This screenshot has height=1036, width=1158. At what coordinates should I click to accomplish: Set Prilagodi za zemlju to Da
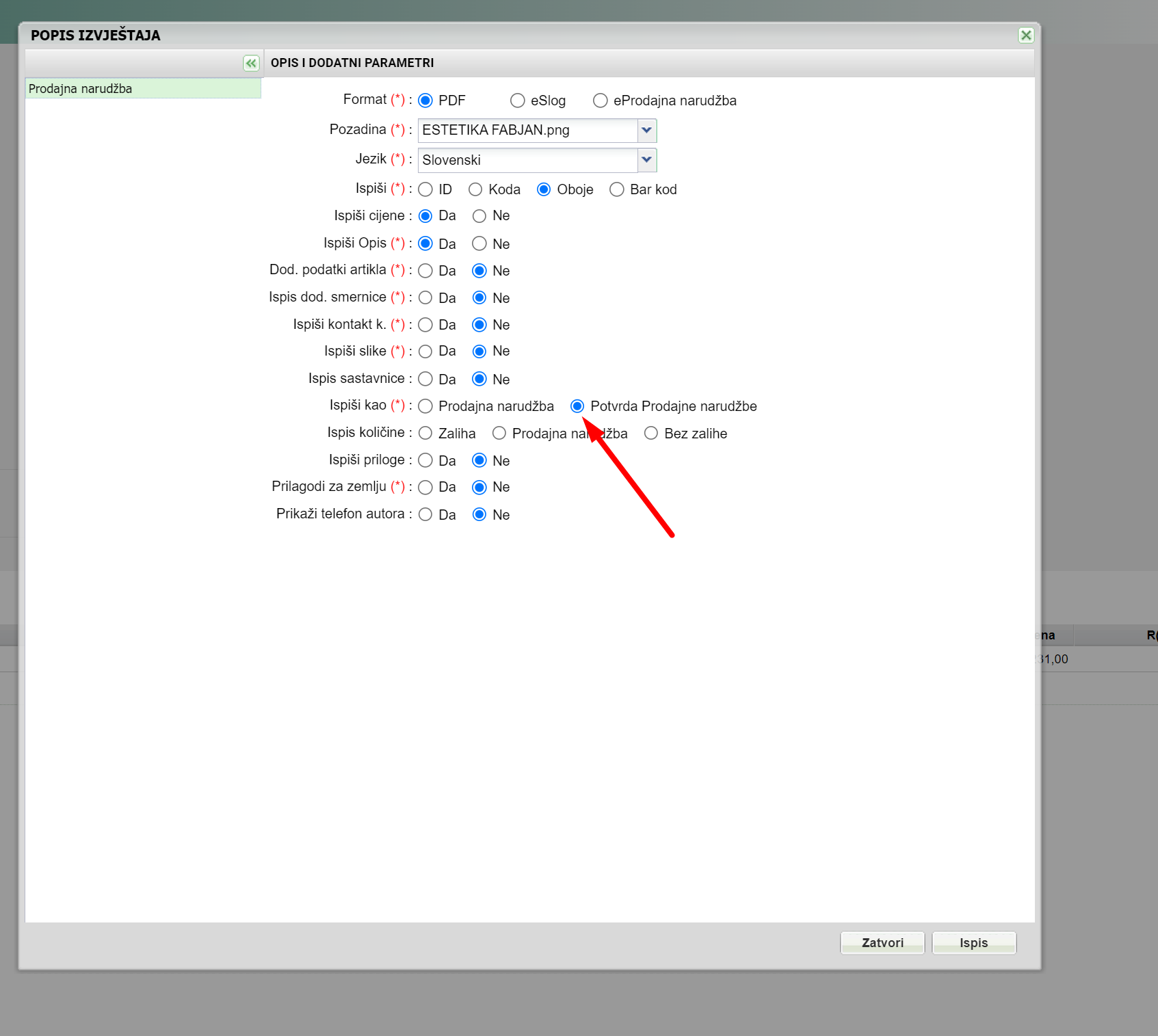(x=425, y=487)
